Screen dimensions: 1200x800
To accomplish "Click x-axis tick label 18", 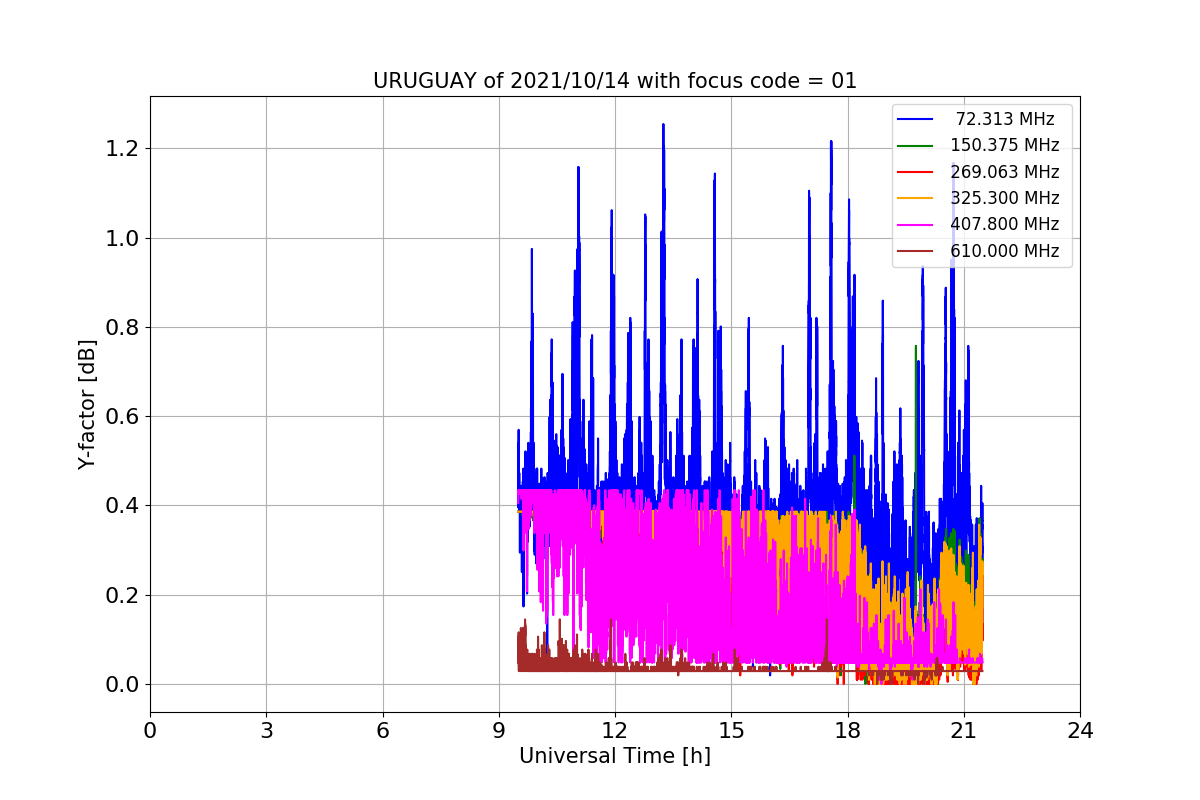I will 848,731.
